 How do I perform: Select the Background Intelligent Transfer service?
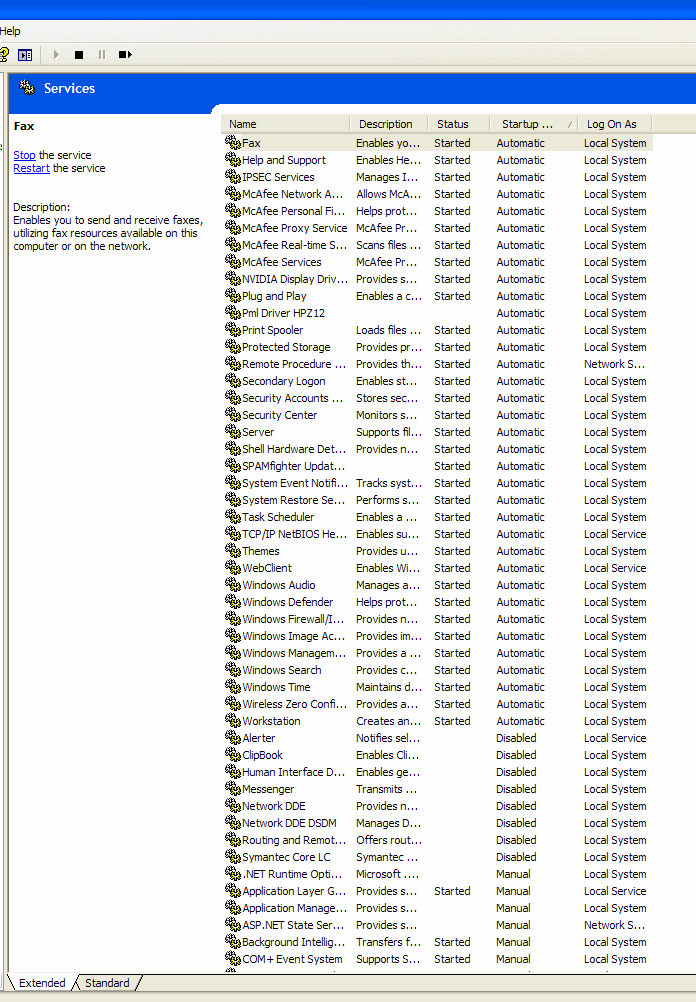(x=437, y=942)
